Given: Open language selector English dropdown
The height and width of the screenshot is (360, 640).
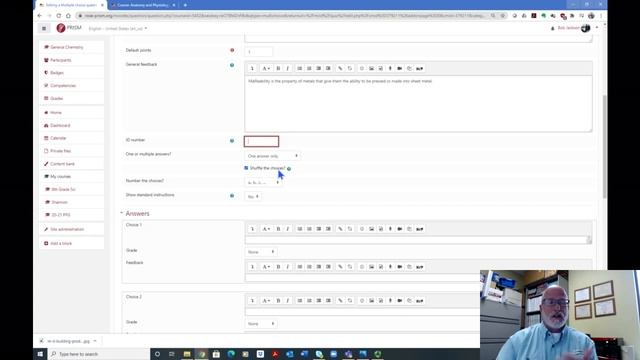Looking at the screenshot, I should click(118, 29).
